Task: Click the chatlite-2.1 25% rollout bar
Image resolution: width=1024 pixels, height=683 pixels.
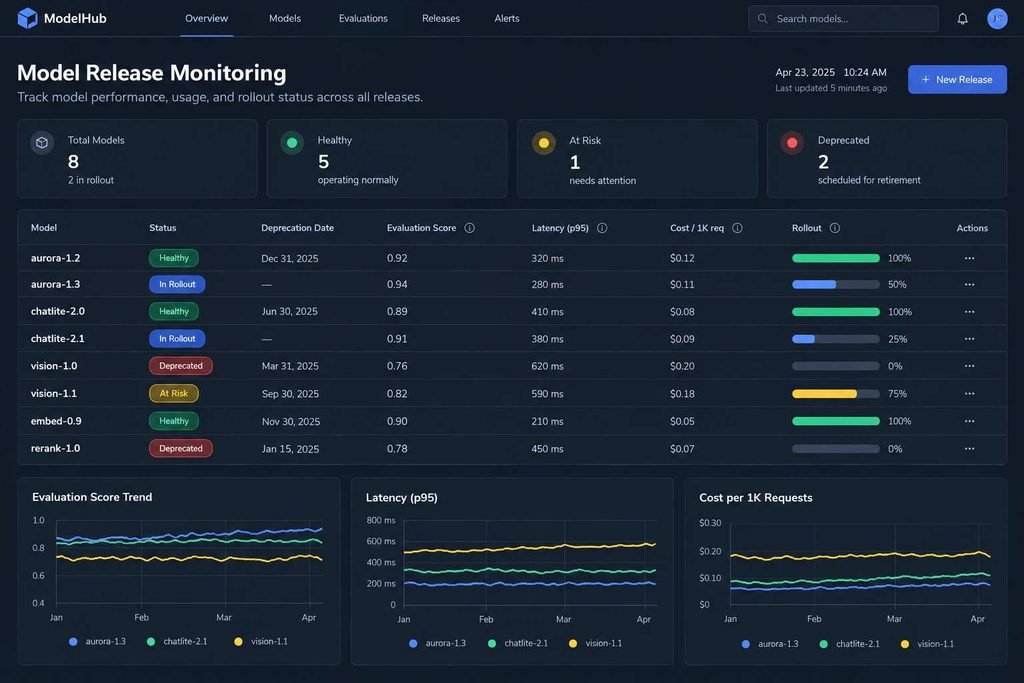Action: click(x=835, y=339)
